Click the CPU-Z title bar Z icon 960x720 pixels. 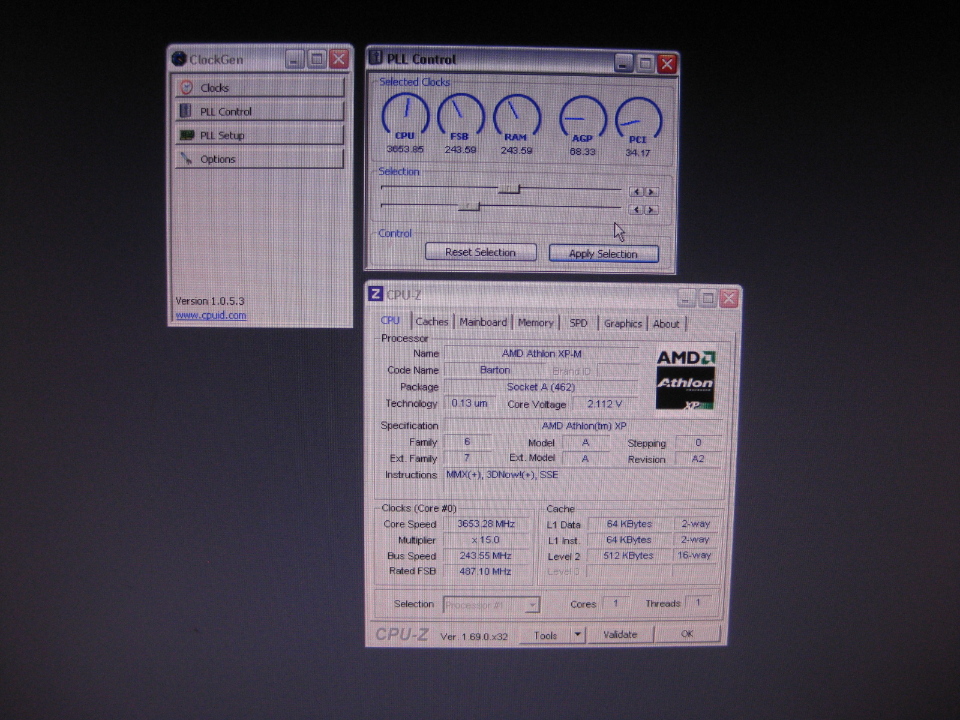point(375,294)
